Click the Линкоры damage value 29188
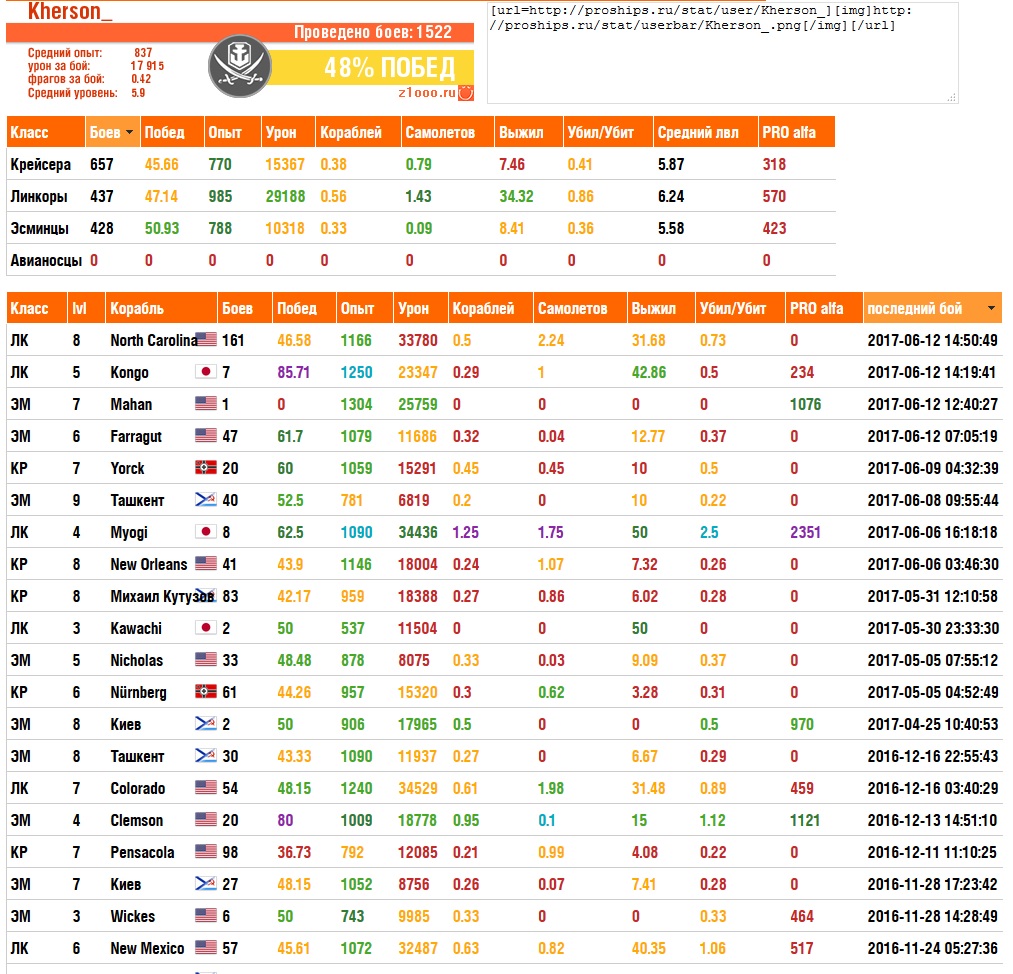 [285, 196]
